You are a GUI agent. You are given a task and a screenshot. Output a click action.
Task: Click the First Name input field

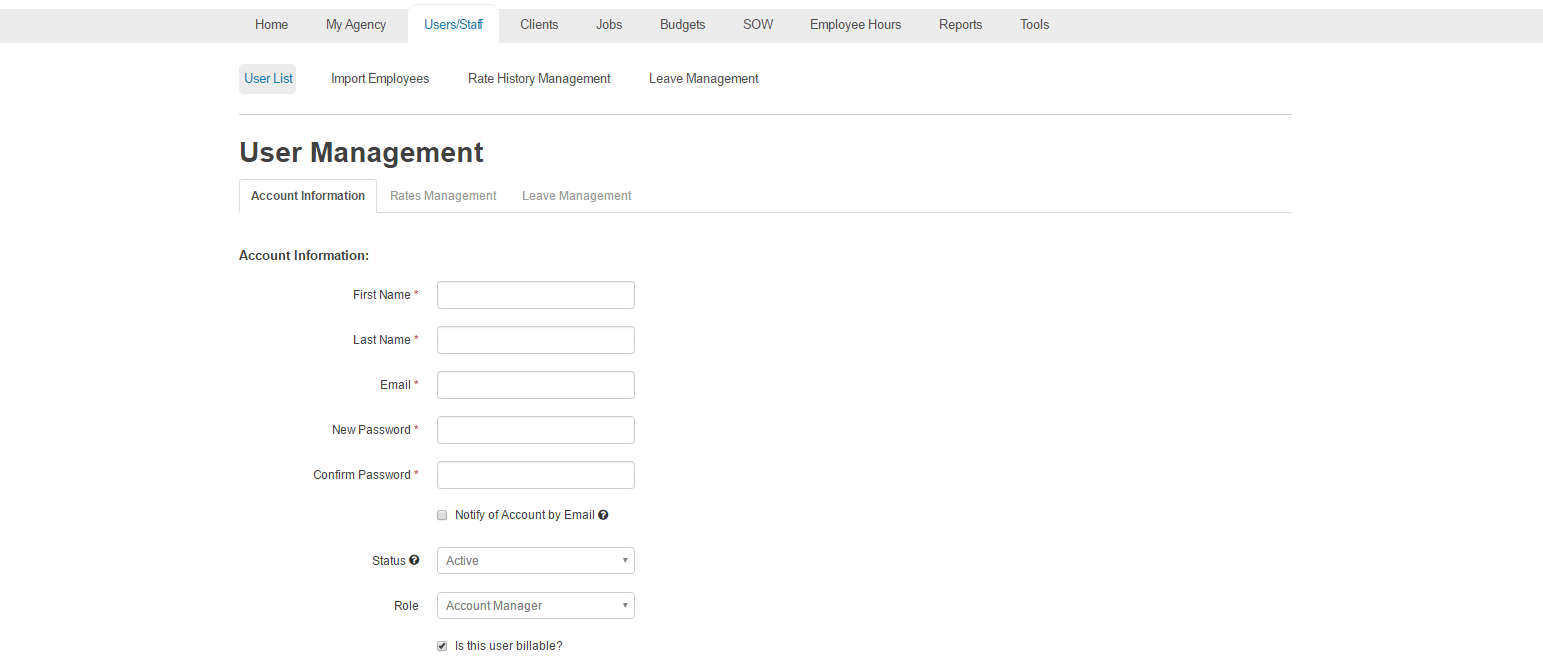536,295
